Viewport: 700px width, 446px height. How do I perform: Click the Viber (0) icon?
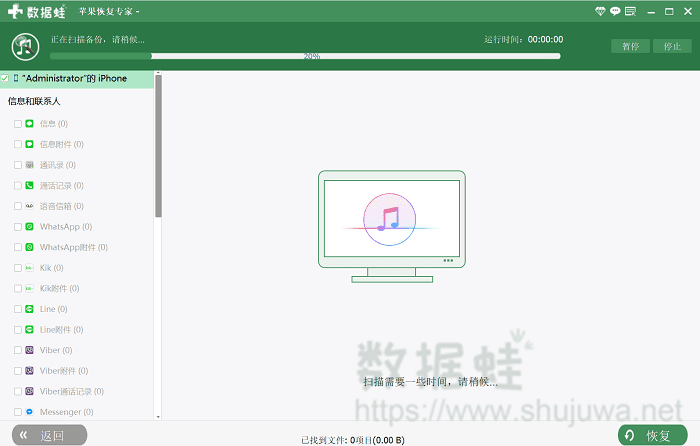(x=29, y=350)
